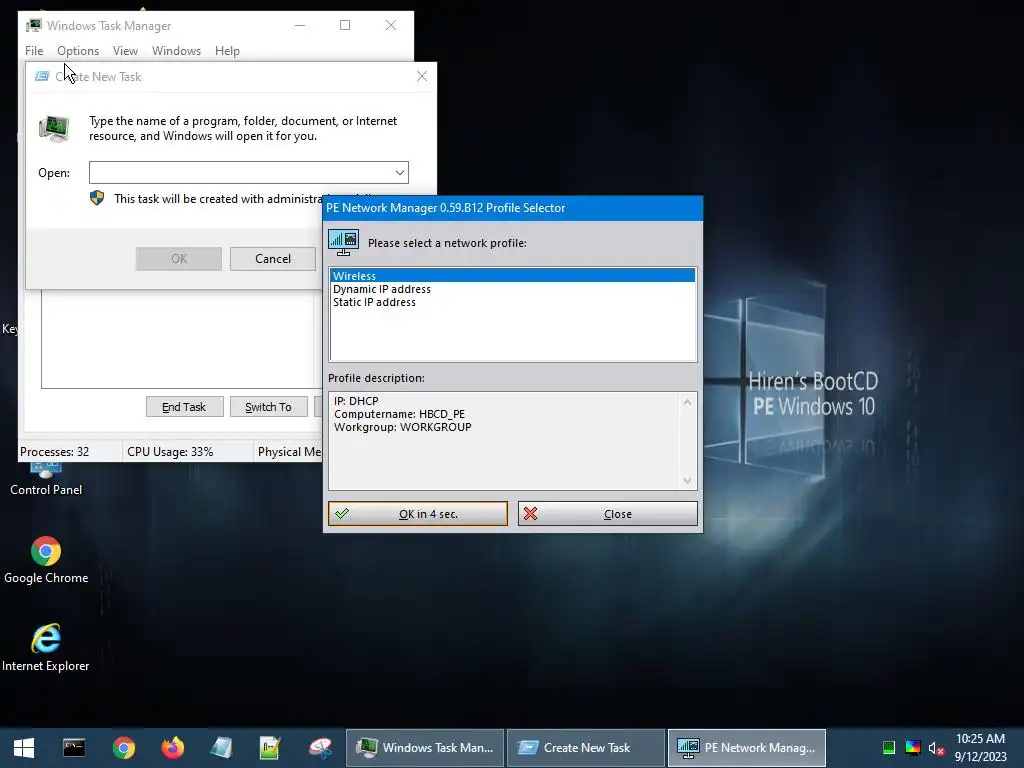Open the Control Panel desktop icon
This screenshot has width=1024, height=768.
(46, 478)
